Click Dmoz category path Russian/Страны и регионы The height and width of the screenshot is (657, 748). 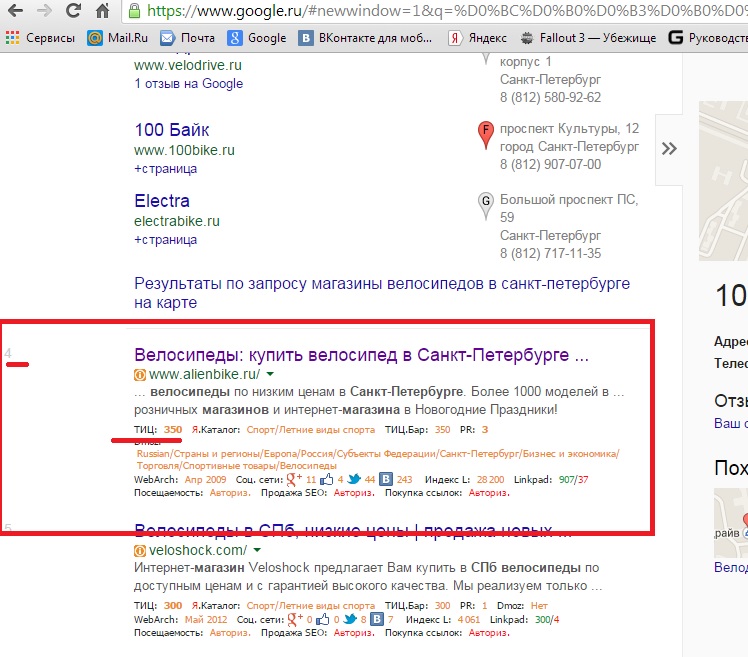pos(378,459)
